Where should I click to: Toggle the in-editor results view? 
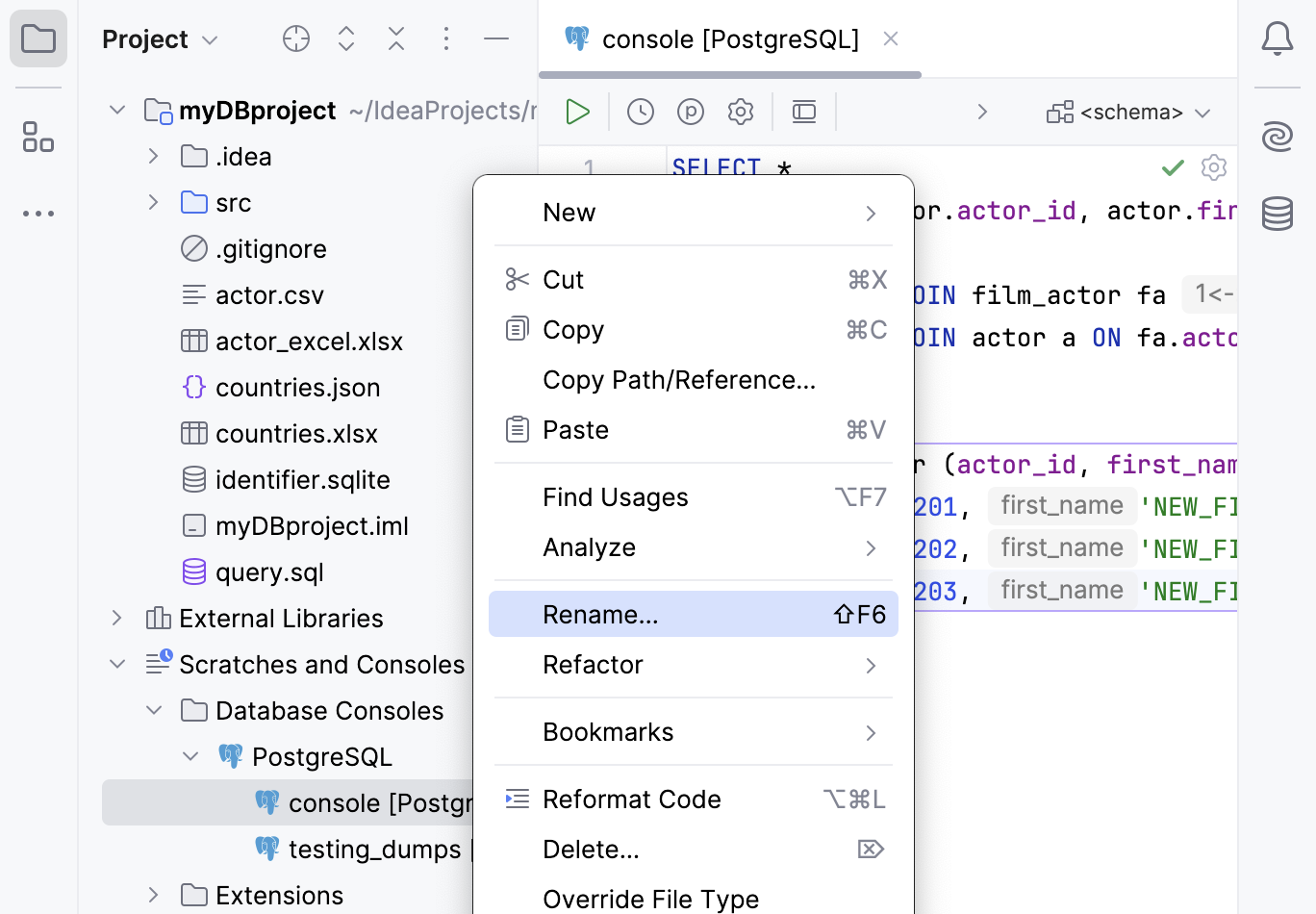(804, 111)
